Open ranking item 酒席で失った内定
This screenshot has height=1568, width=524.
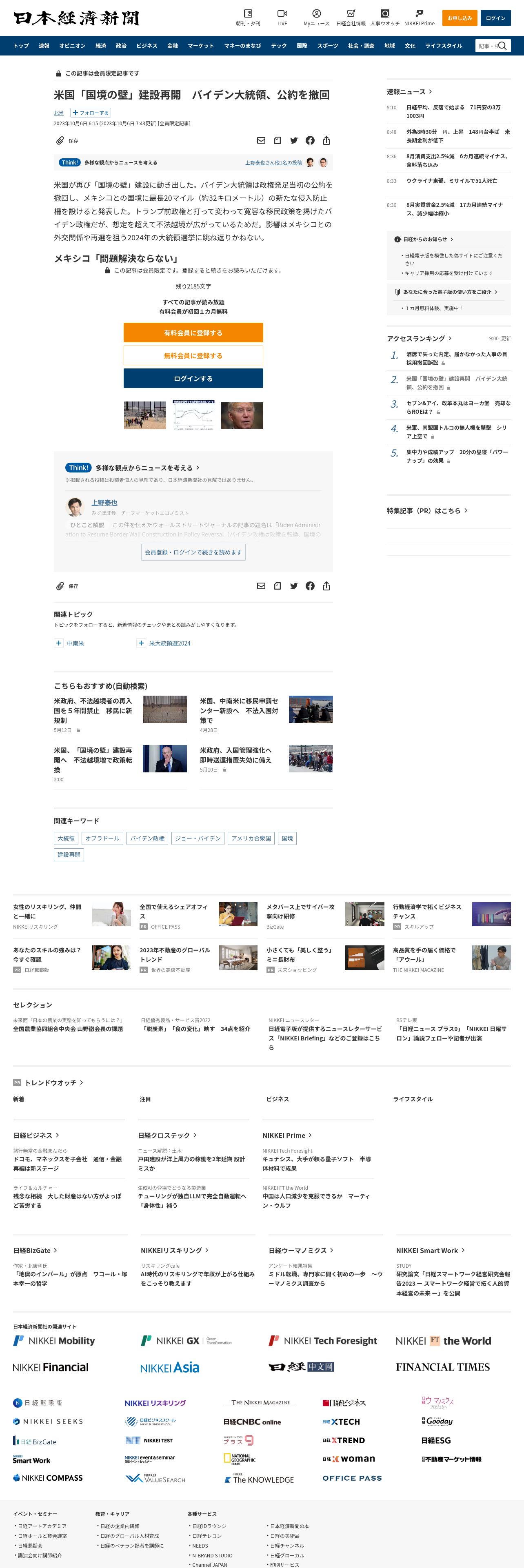(456, 358)
